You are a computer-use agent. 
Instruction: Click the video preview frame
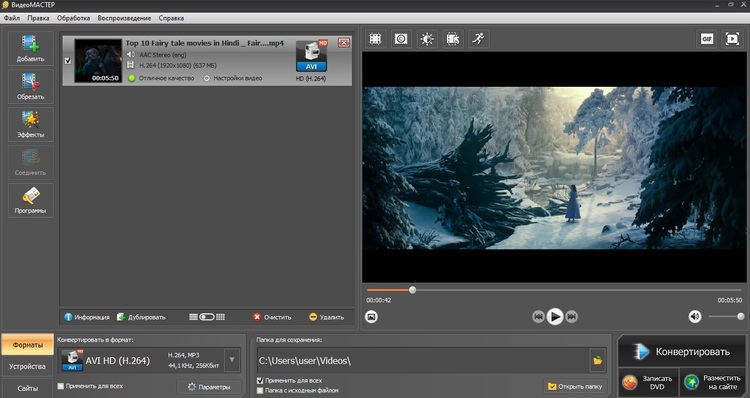tap(554, 167)
